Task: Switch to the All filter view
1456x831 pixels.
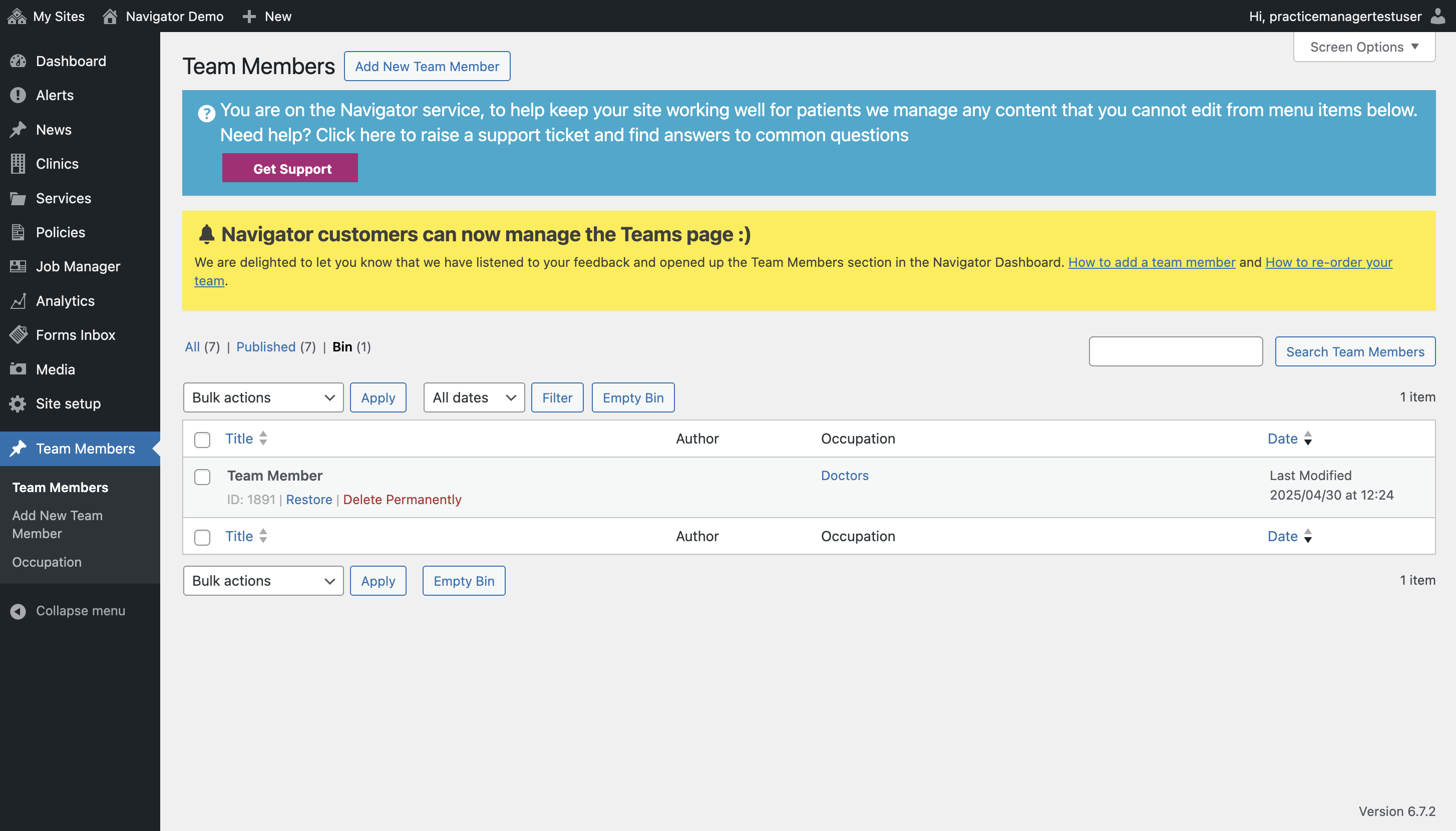Action: (x=192, y=346)
